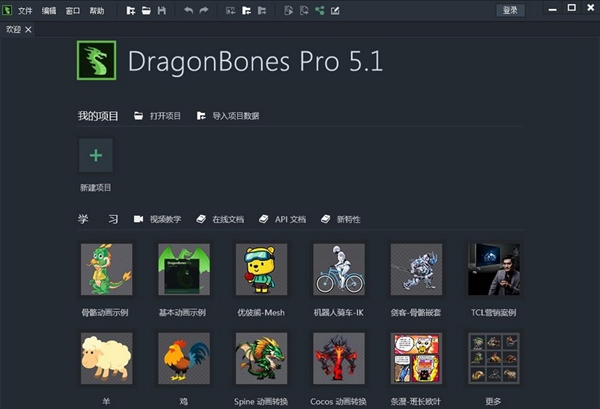Click the TCL营销案例 caption
600x409 pixels.
(x=494, y=313)
